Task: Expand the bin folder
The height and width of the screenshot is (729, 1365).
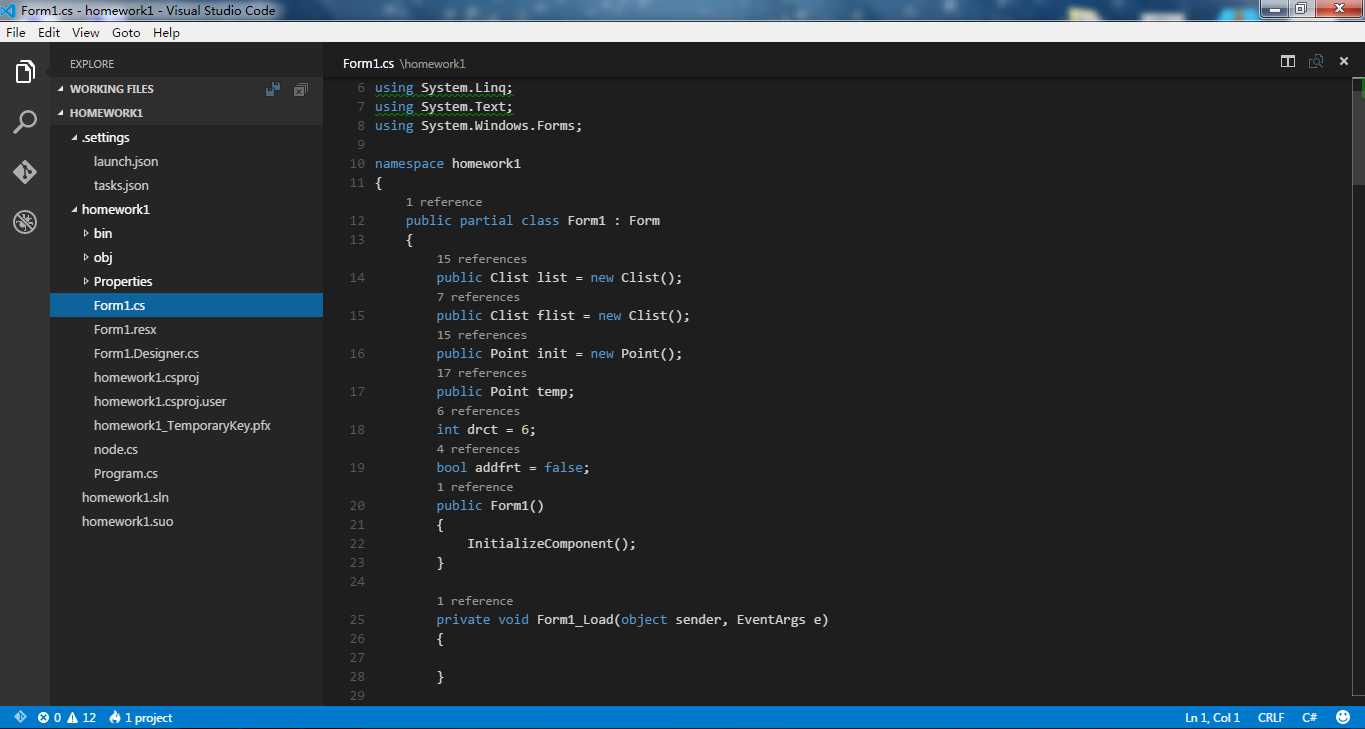Action: point(103,233)
